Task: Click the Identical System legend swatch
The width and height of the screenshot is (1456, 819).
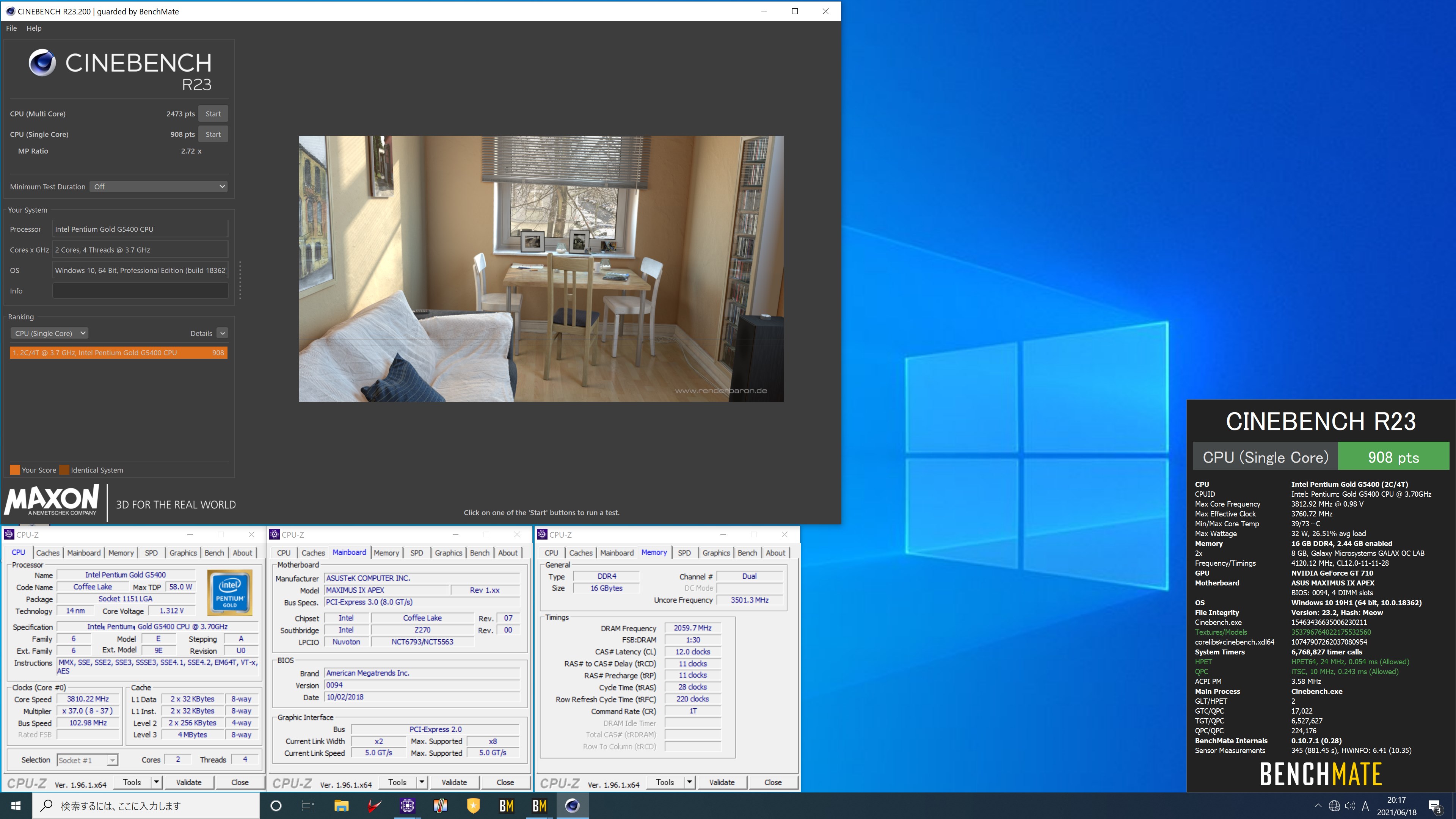Action: [x=64, y=470]
